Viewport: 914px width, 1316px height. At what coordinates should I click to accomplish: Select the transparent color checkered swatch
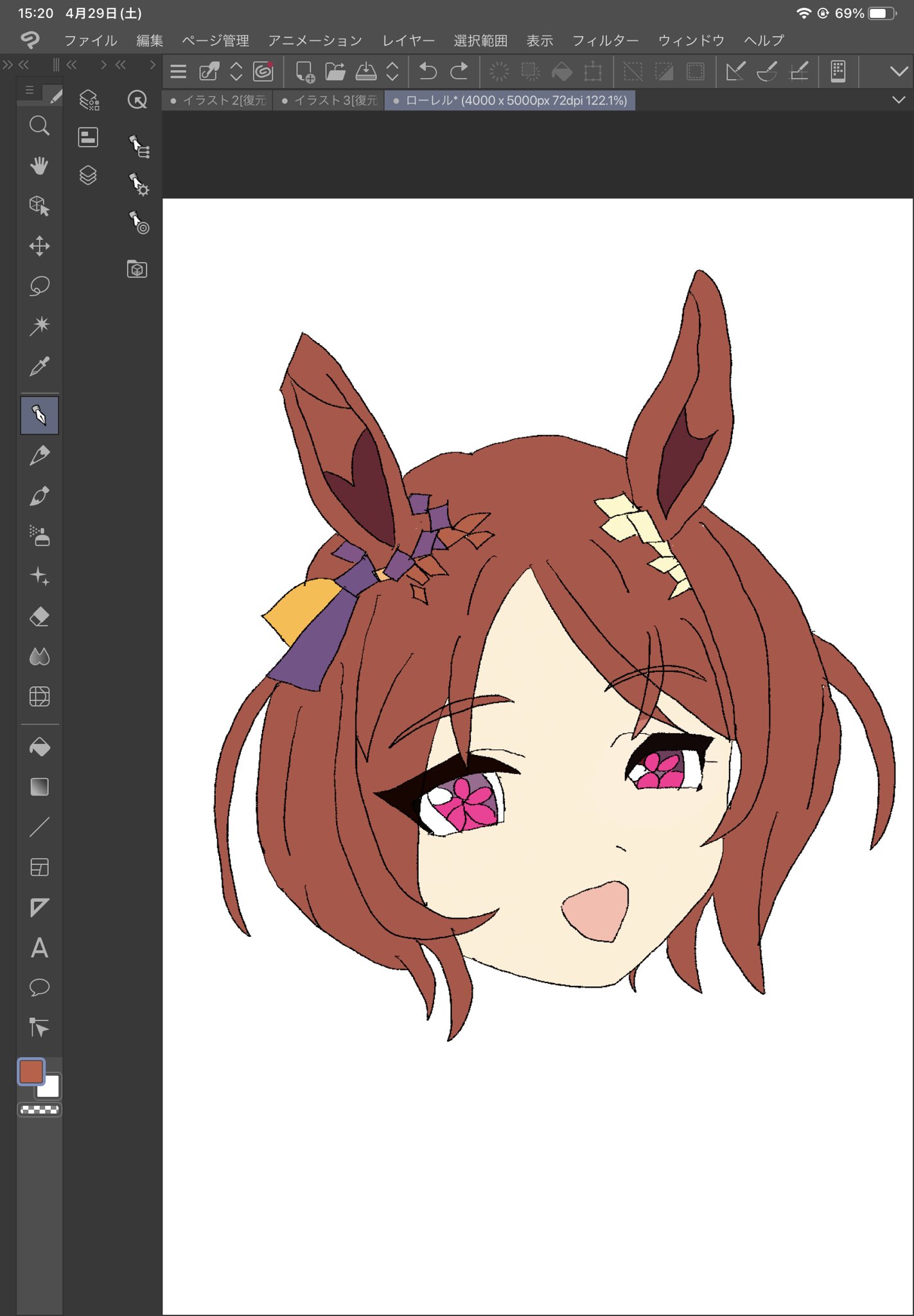[39, 1109]
